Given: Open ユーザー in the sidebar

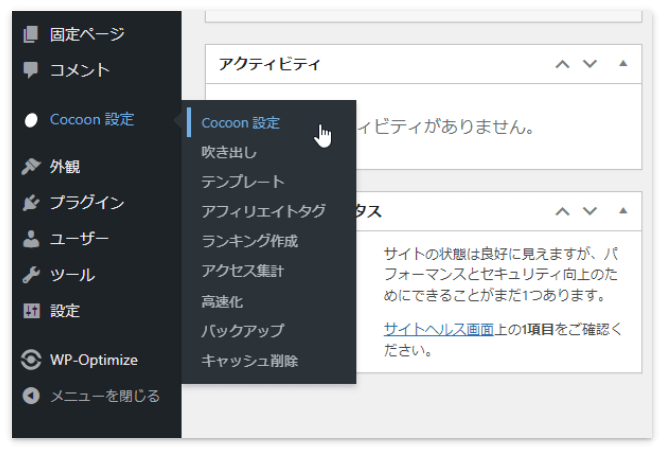Looking at the screenshot, I should click(x=79, y=239).
